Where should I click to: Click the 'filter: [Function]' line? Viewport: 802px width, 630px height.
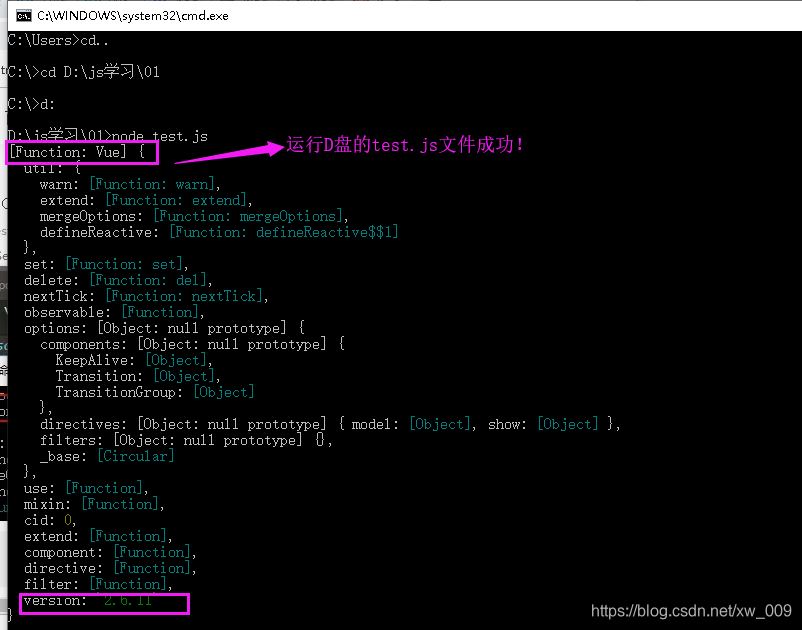[x=98, y=584]
